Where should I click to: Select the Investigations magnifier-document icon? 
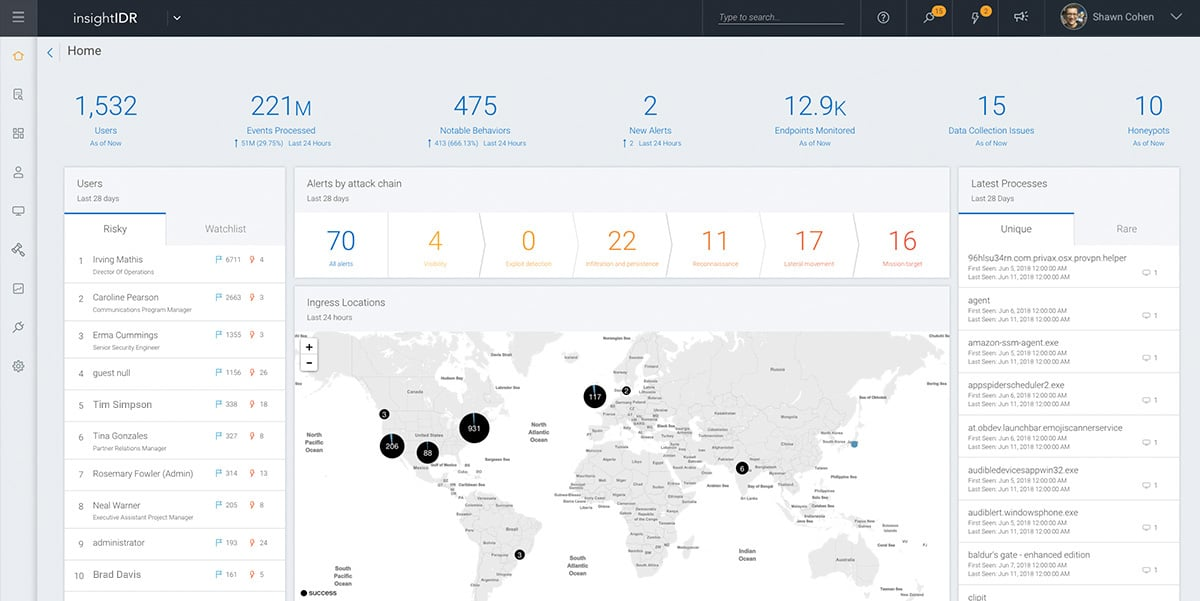click(x=18, y=93)
